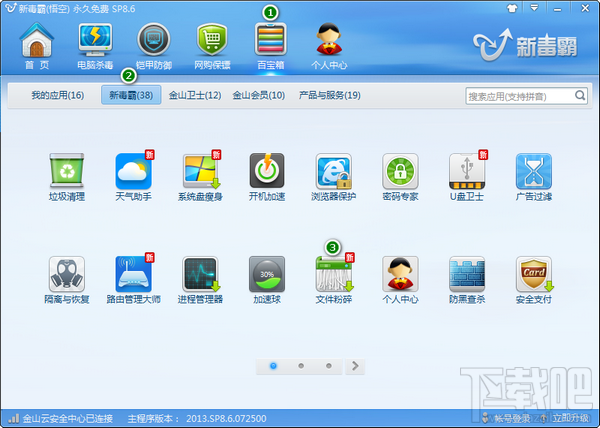Launch 安全支付 secure payment

[533, 280]
